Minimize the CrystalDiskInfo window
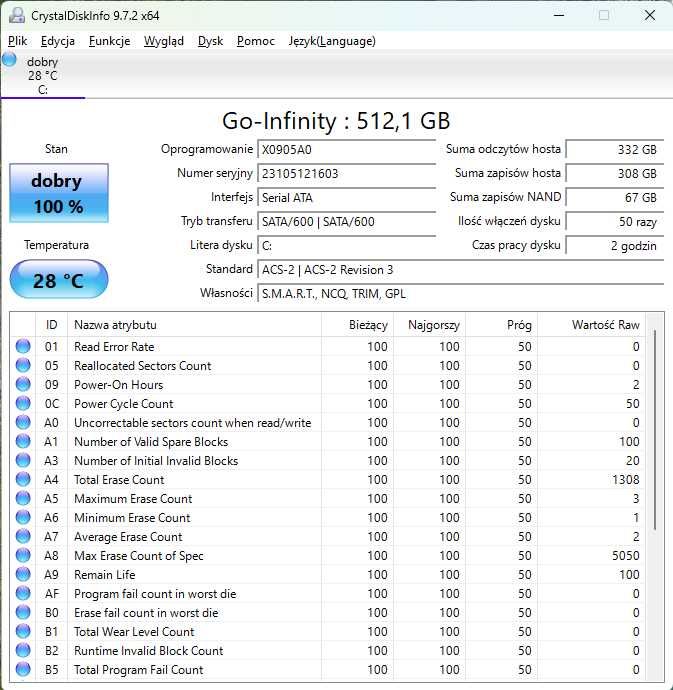 [559, 15]
